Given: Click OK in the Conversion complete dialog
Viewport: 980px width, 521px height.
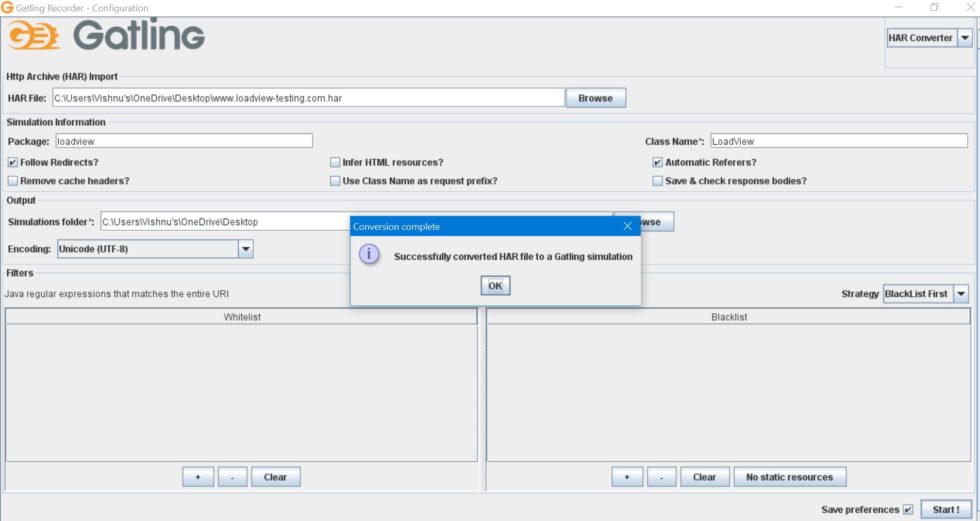Looking at the screenshot, I should pos(495,286).
